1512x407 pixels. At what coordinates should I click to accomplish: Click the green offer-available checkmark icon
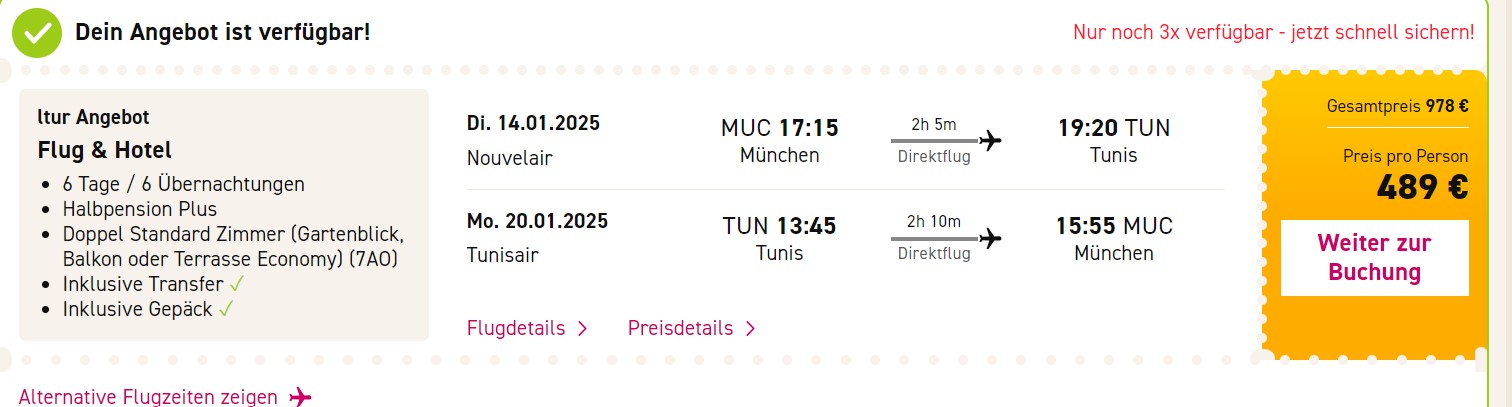[x=38, y=33]
